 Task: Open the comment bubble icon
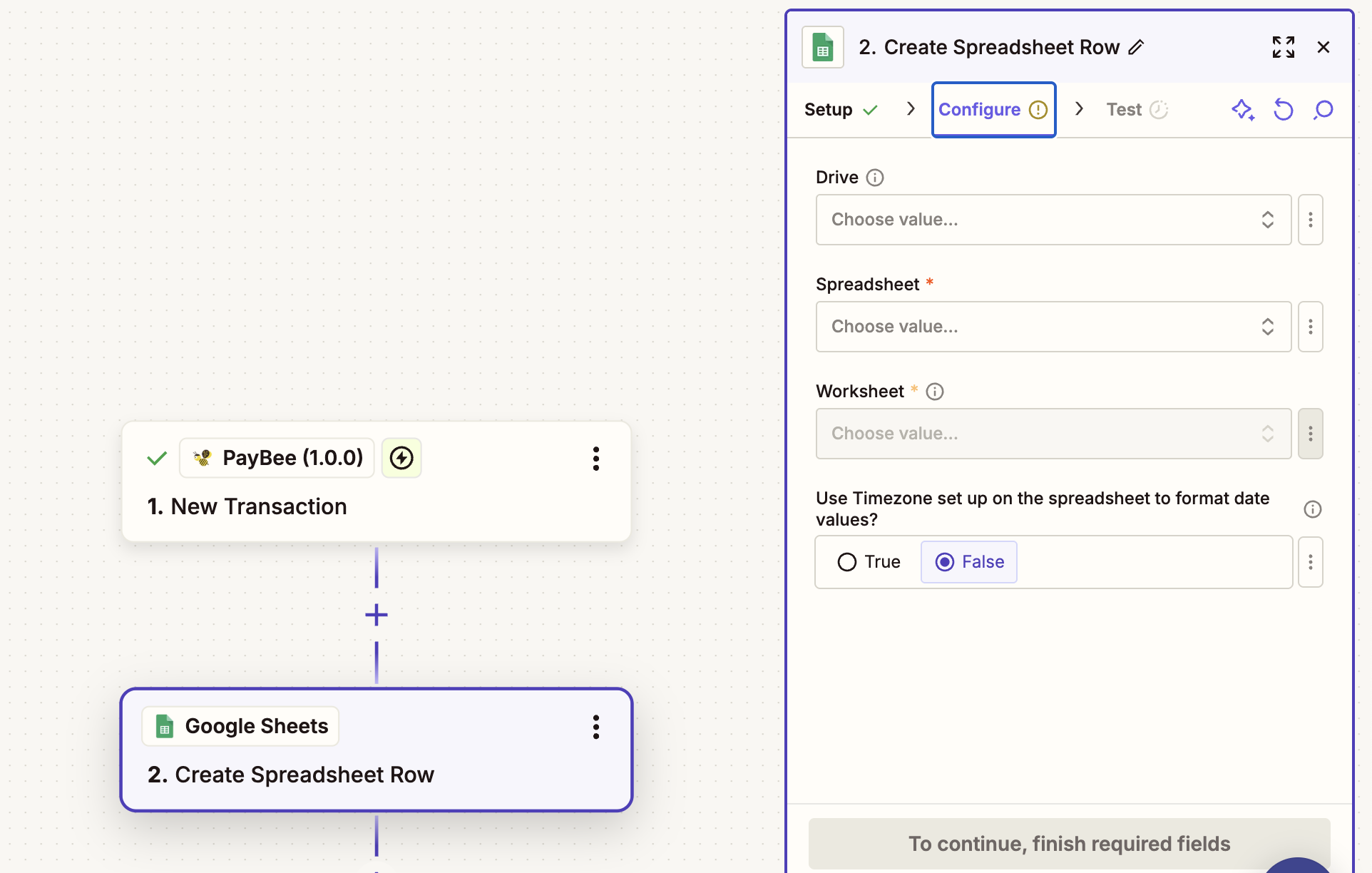pos(1324,110)
